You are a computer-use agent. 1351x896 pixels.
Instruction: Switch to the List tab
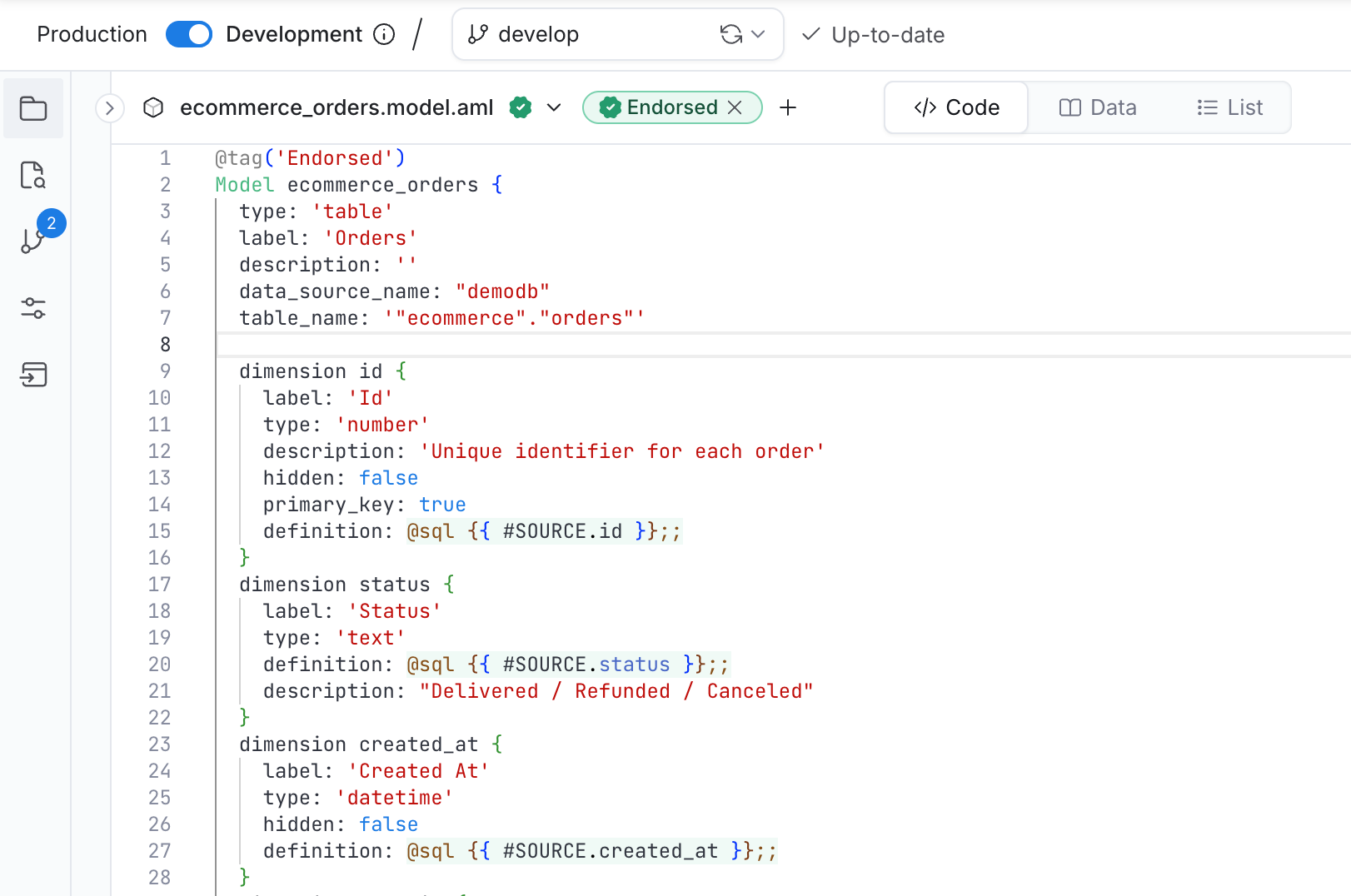tap(1229, 107)
